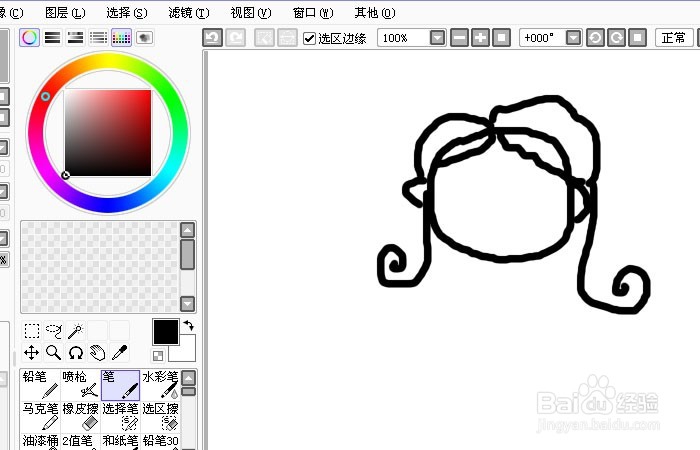The image size is (700, 450).
Task: Choose the 选区擦 selection eraser
Action: click(161, 417)
